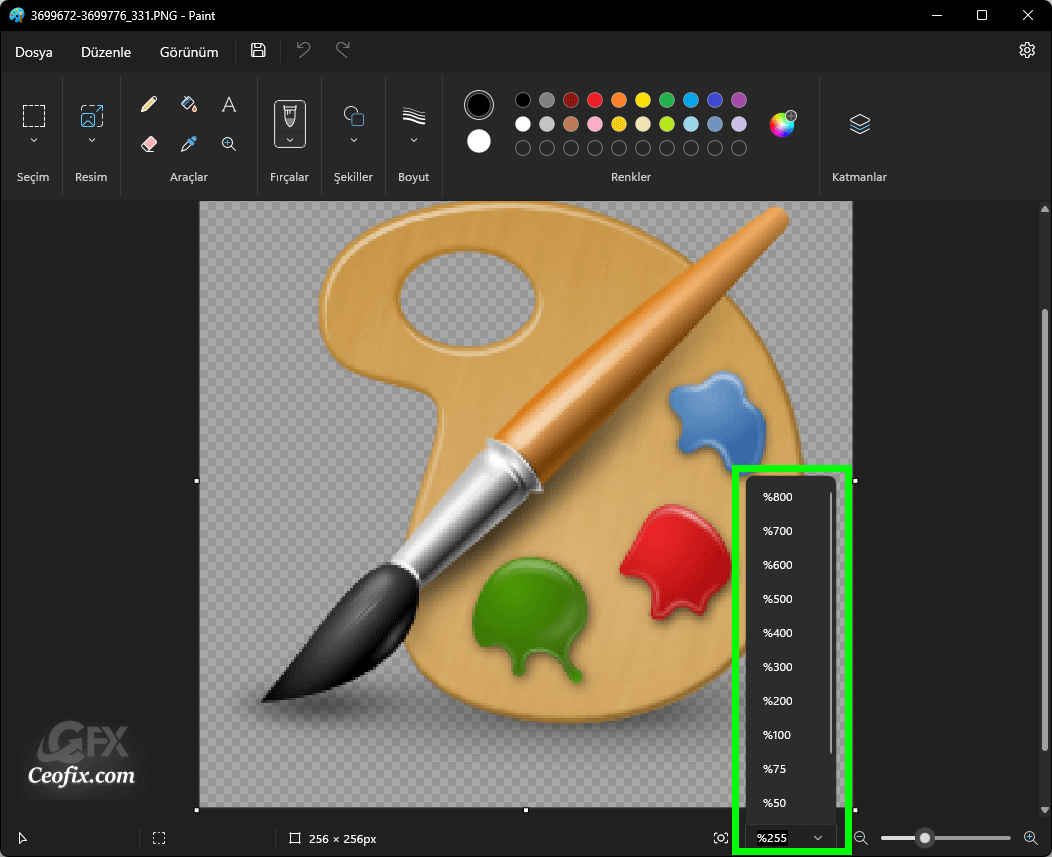Viewport: 1052px width, 857px height.
Task: Expand the Resim options chevron
Action: click(x=92, y=140)
